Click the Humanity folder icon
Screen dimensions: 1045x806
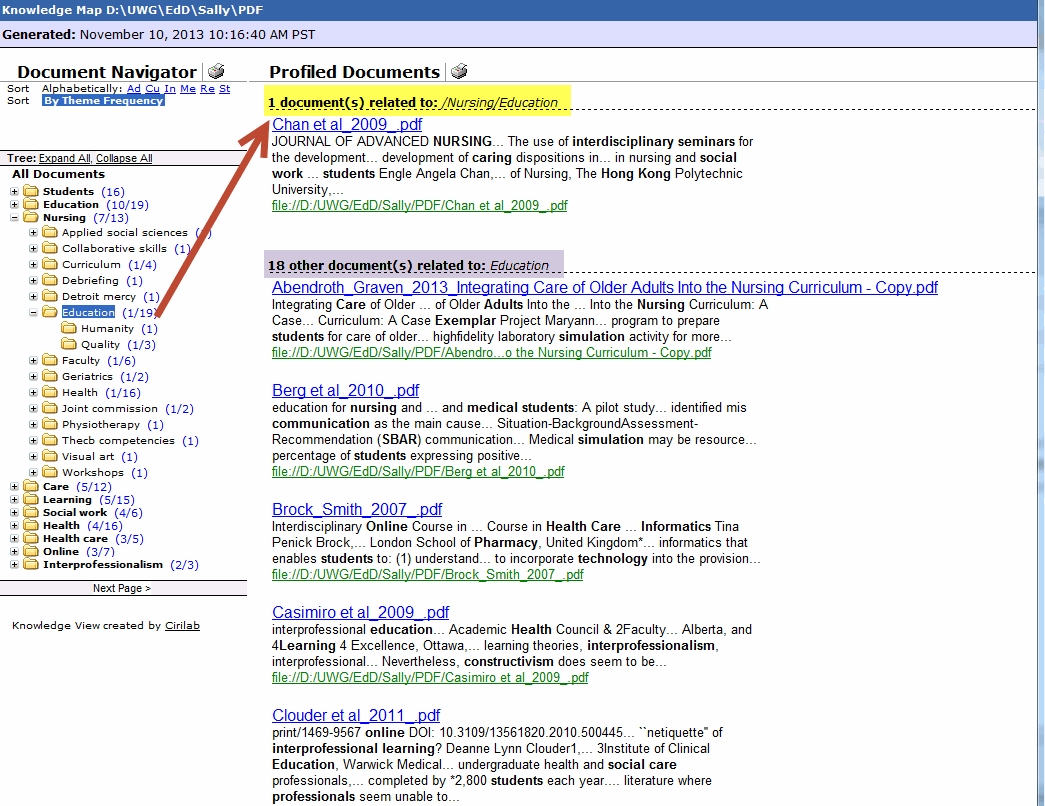69,329
